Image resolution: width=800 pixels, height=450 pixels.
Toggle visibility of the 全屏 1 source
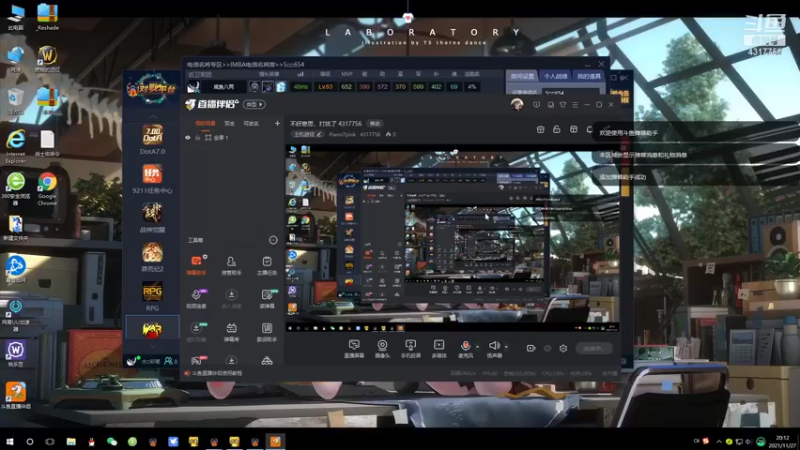coord(188,138)
